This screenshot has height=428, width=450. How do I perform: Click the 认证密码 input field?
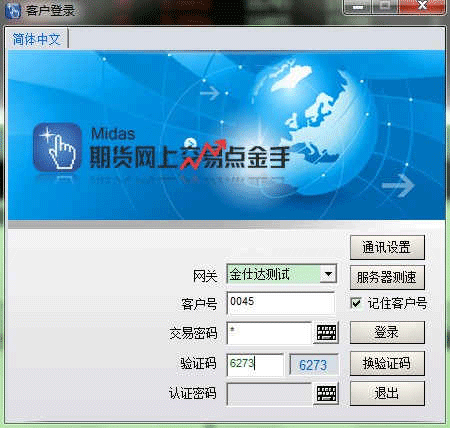(x=269, y=394)
